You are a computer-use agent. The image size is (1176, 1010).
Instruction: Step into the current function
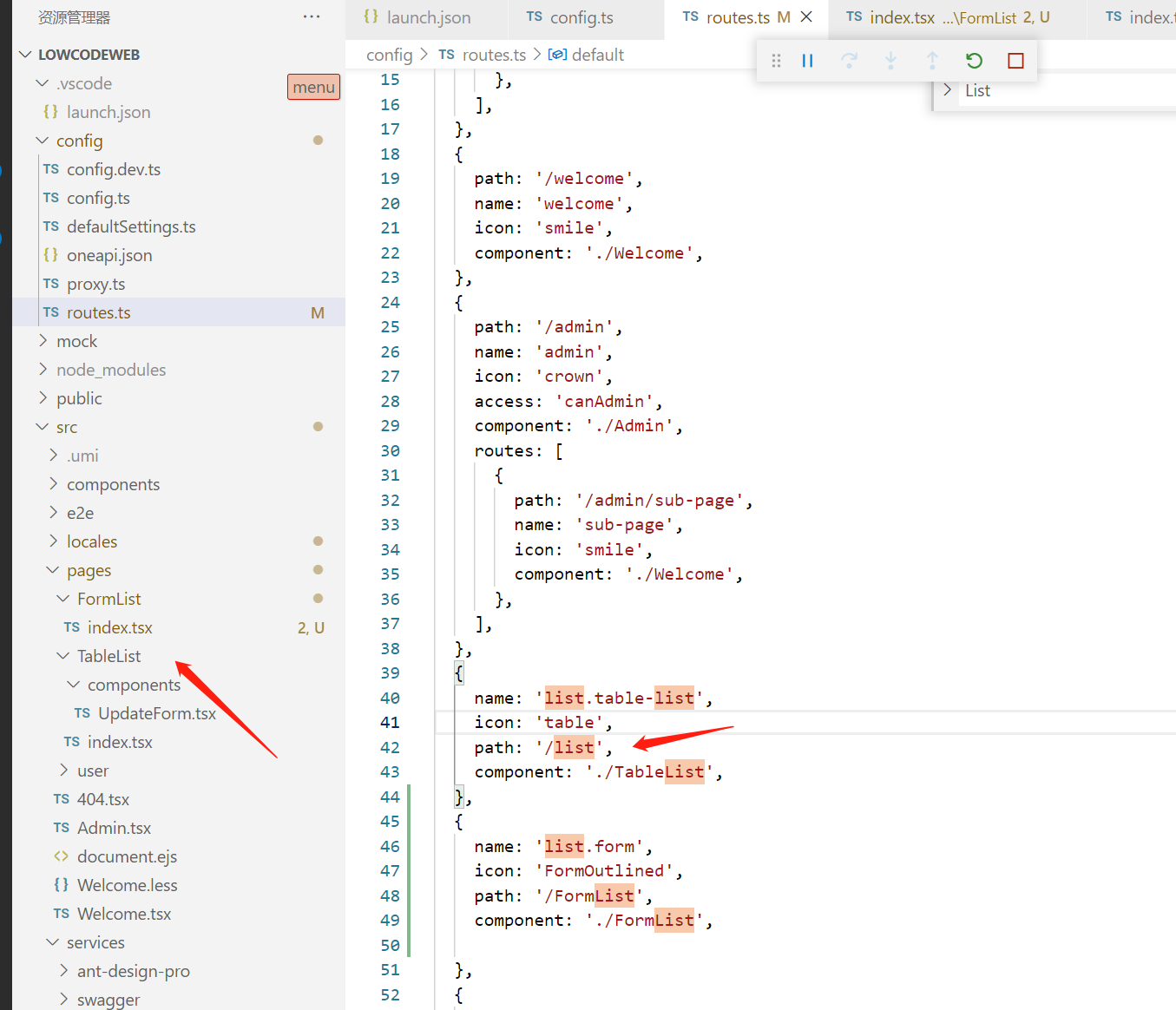point(890,61)
